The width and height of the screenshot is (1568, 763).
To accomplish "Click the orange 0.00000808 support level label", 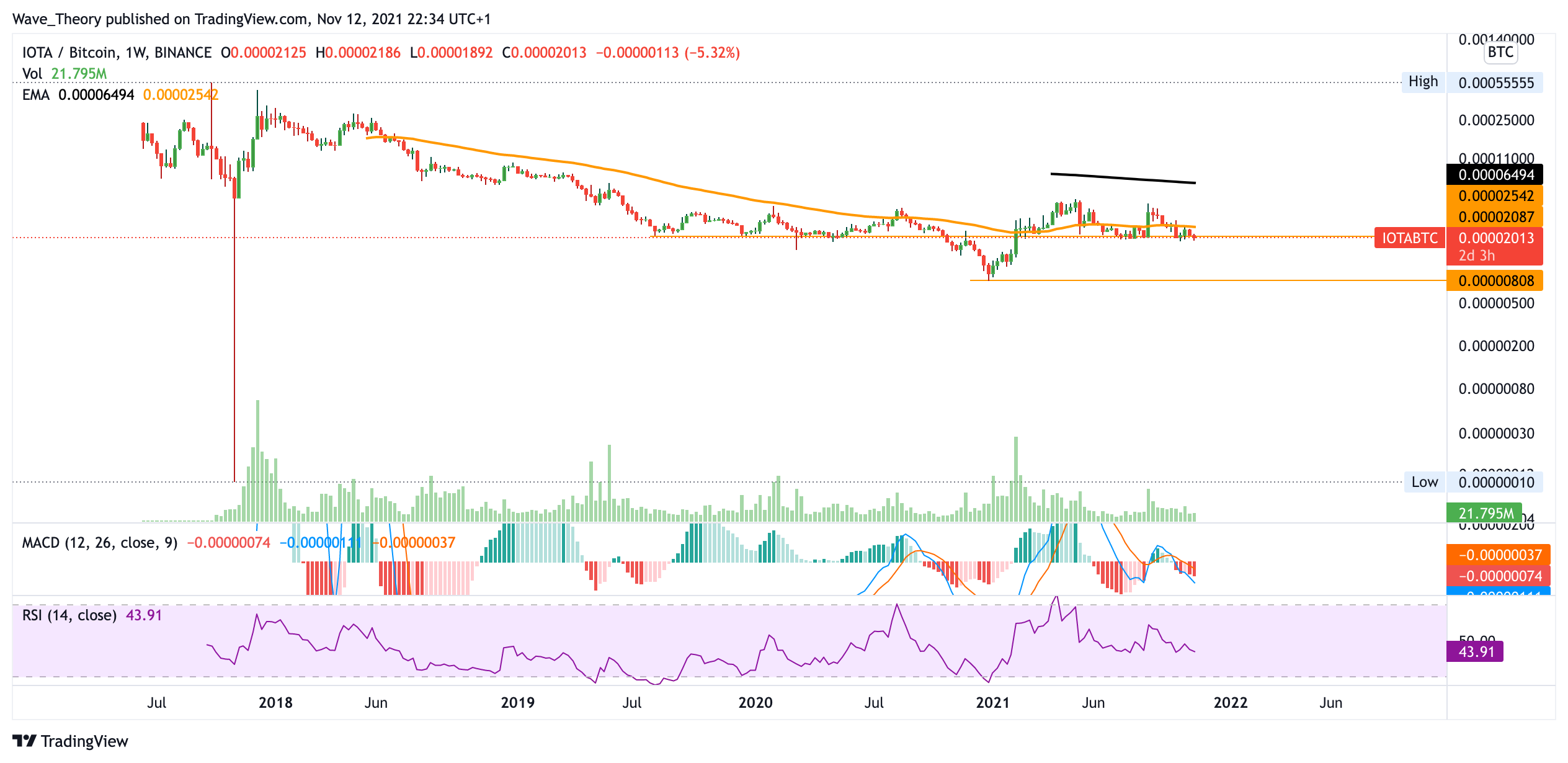I will (x=1495, y=281).
